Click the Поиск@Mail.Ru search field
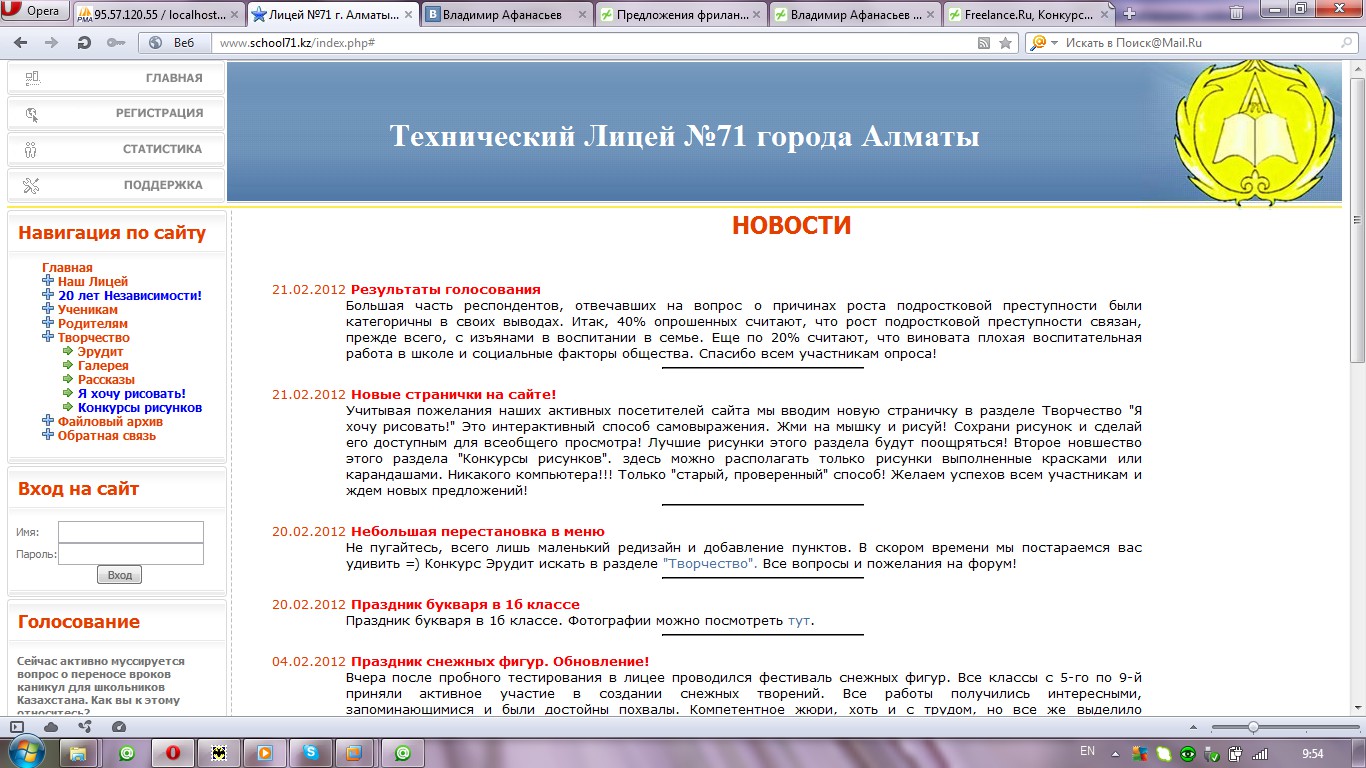Screen dimensions: 1366x768 coord(1198,43)
